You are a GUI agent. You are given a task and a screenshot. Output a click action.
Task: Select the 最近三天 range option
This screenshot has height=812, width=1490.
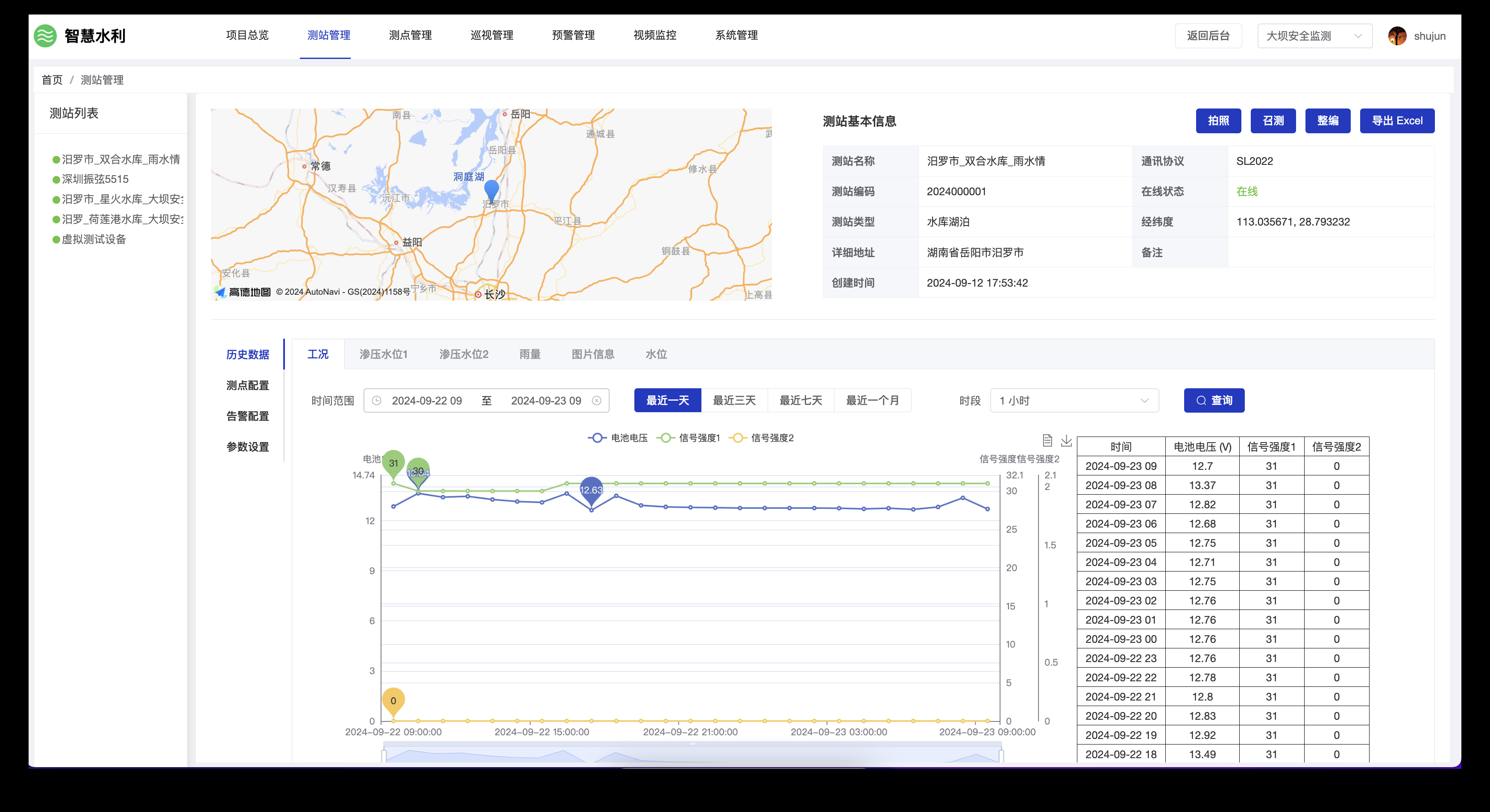point(734,400)
